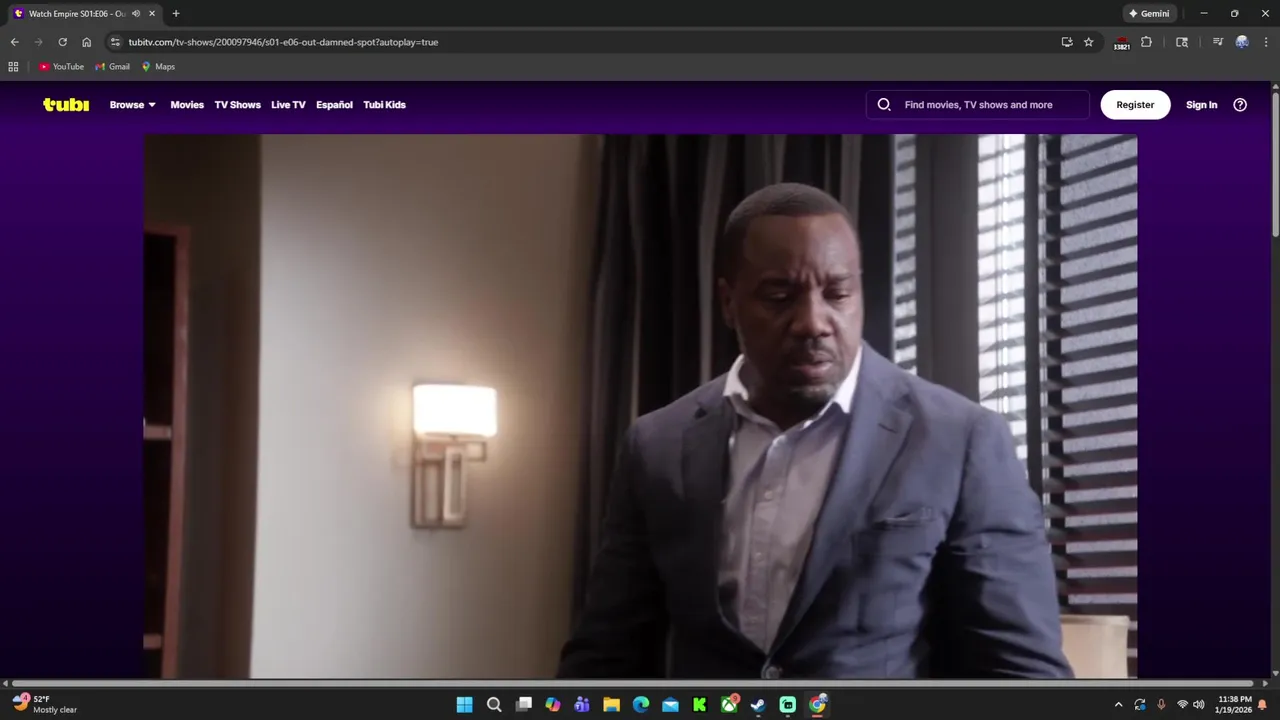Open File Explorer from the taskbar

[611, 705]
